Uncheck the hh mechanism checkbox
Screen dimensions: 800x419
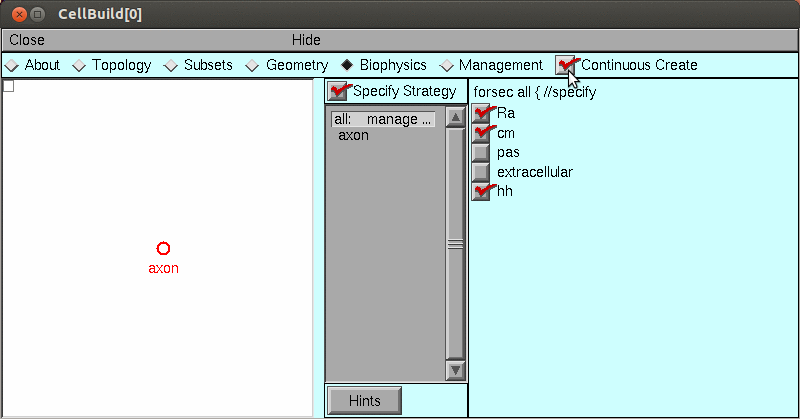(482, 191)
